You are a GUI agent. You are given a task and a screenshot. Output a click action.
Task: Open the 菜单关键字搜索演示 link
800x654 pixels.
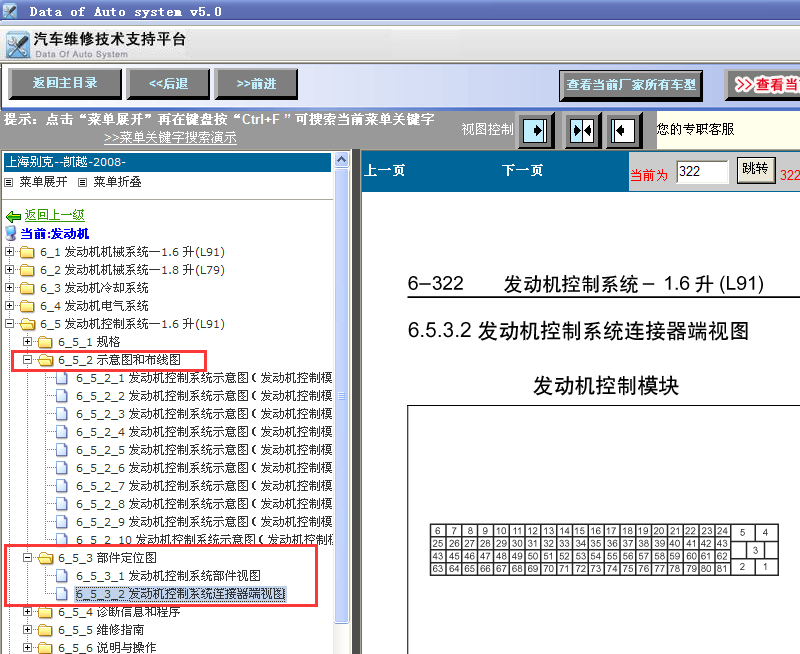[x=170, y=138]
